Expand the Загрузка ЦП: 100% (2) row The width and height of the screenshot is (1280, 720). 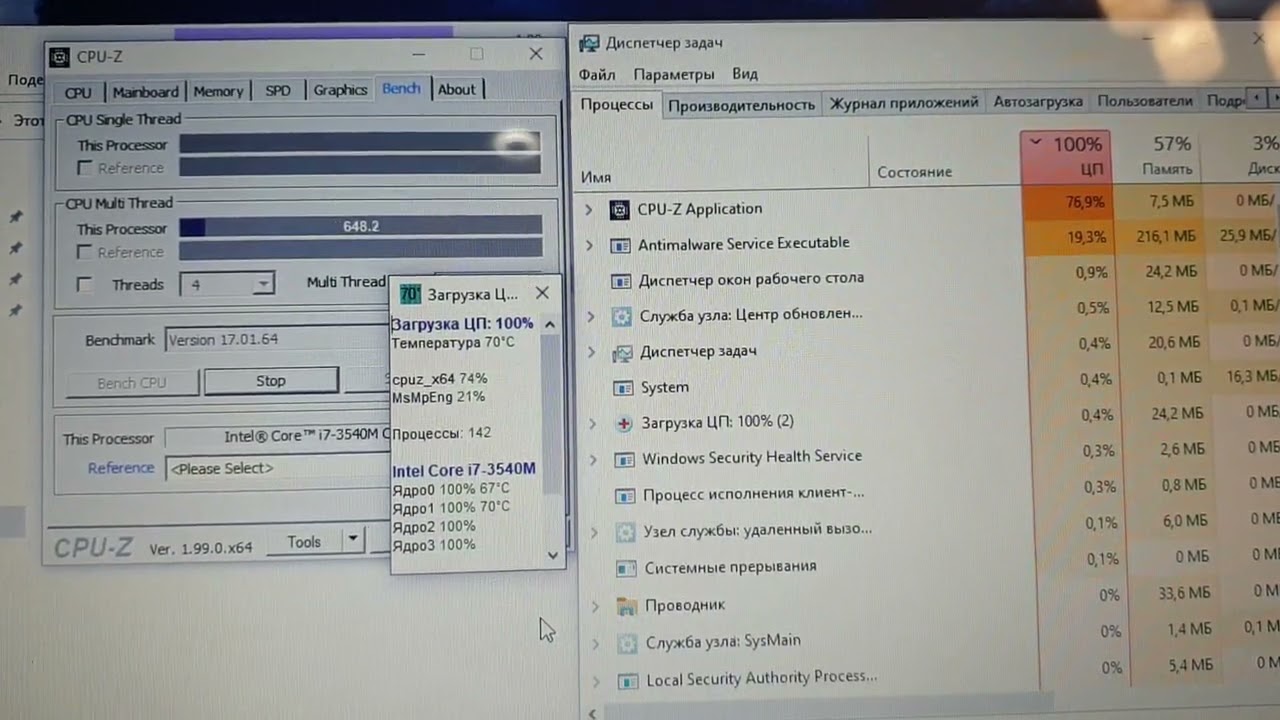592,424
